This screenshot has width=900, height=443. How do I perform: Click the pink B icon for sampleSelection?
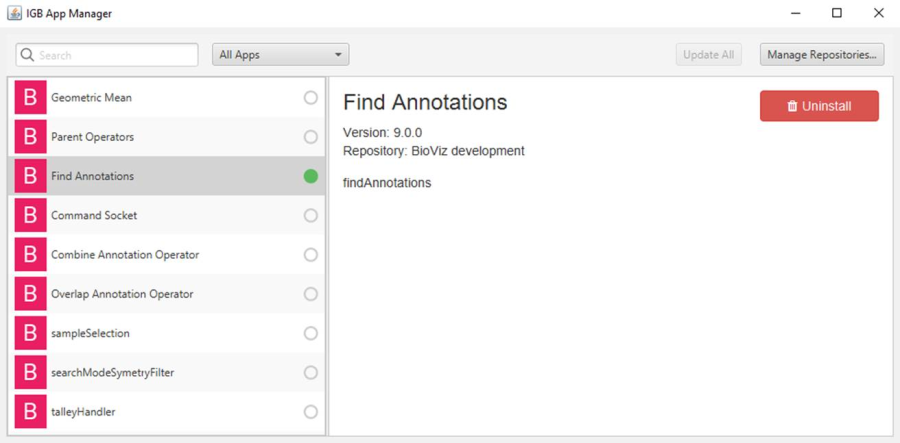click(30, 333)
